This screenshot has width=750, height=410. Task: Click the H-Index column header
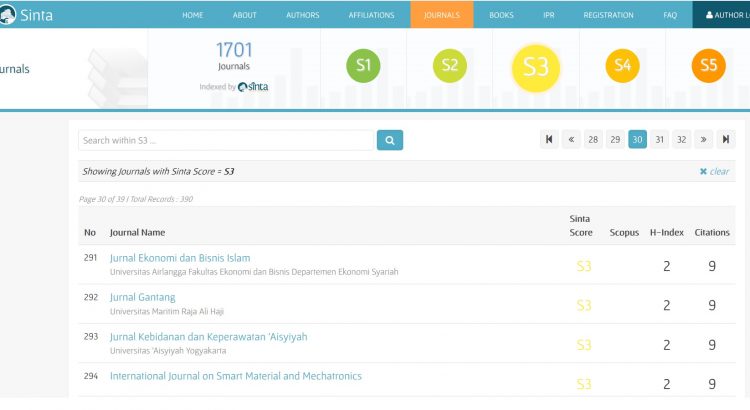tap(667, 233)
